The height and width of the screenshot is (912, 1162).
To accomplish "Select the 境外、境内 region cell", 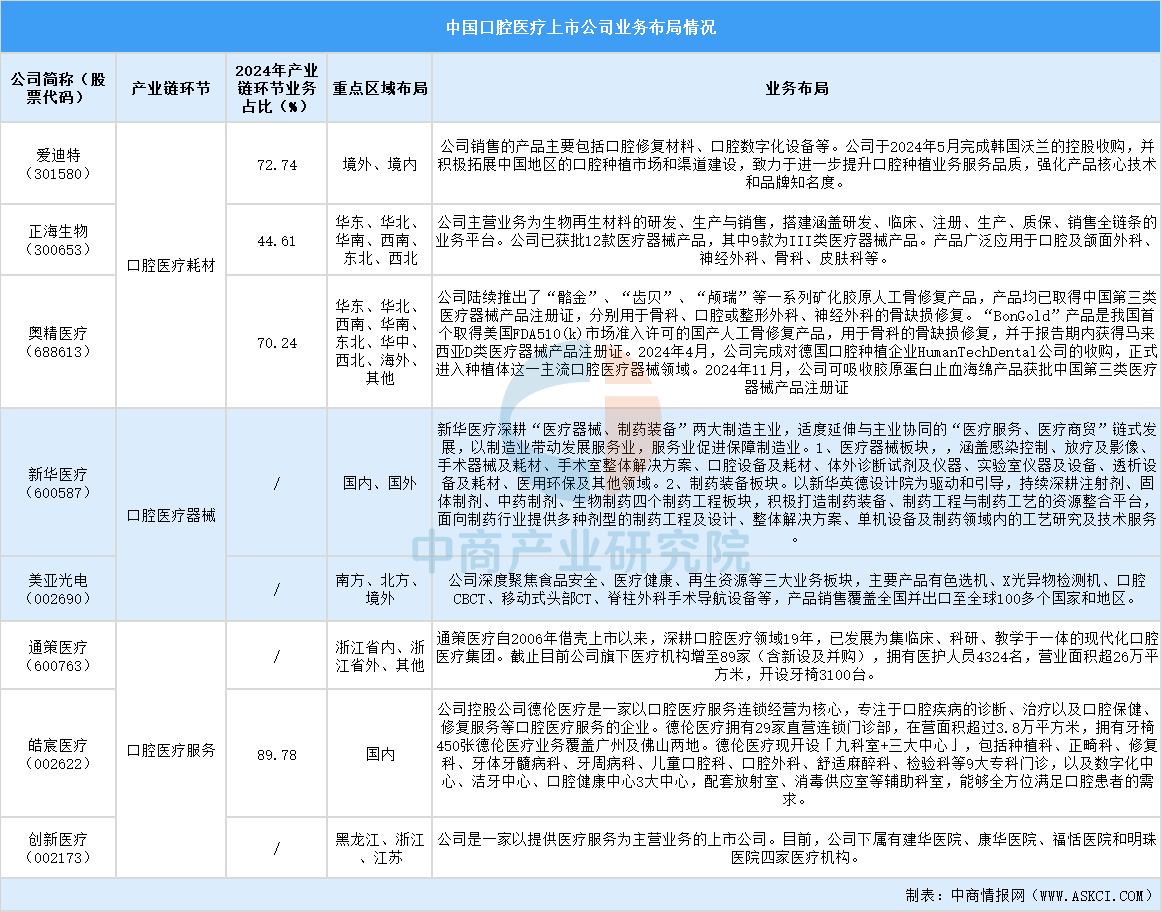I will tap(379, 164).
